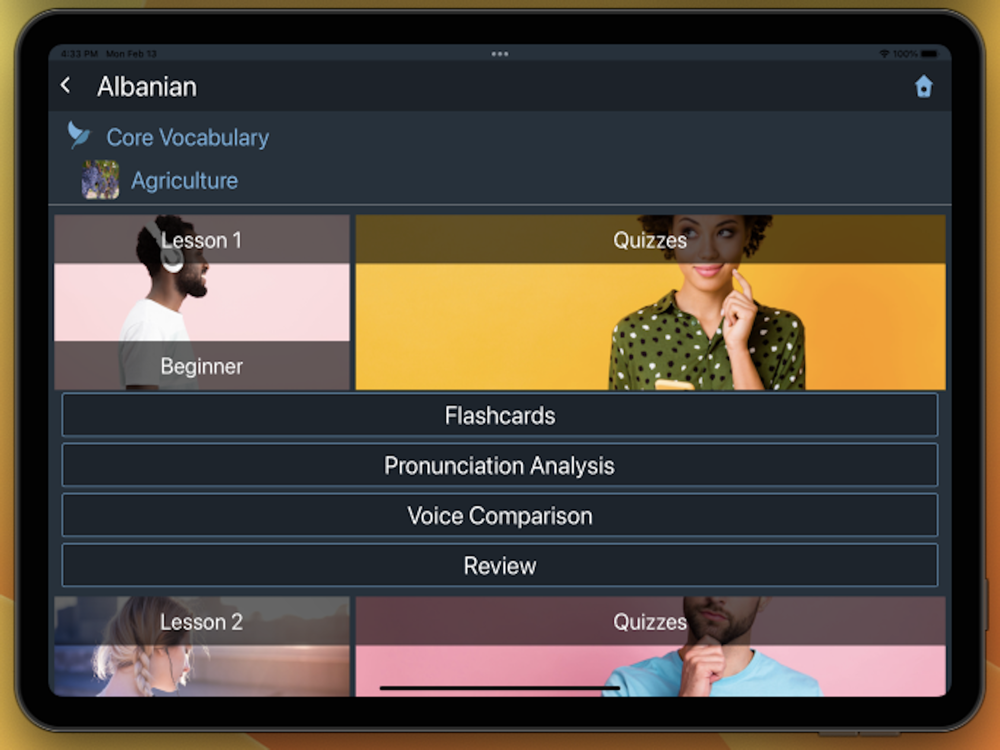
Task: Open Voice Comparison
Action: (x=500, y=515)
